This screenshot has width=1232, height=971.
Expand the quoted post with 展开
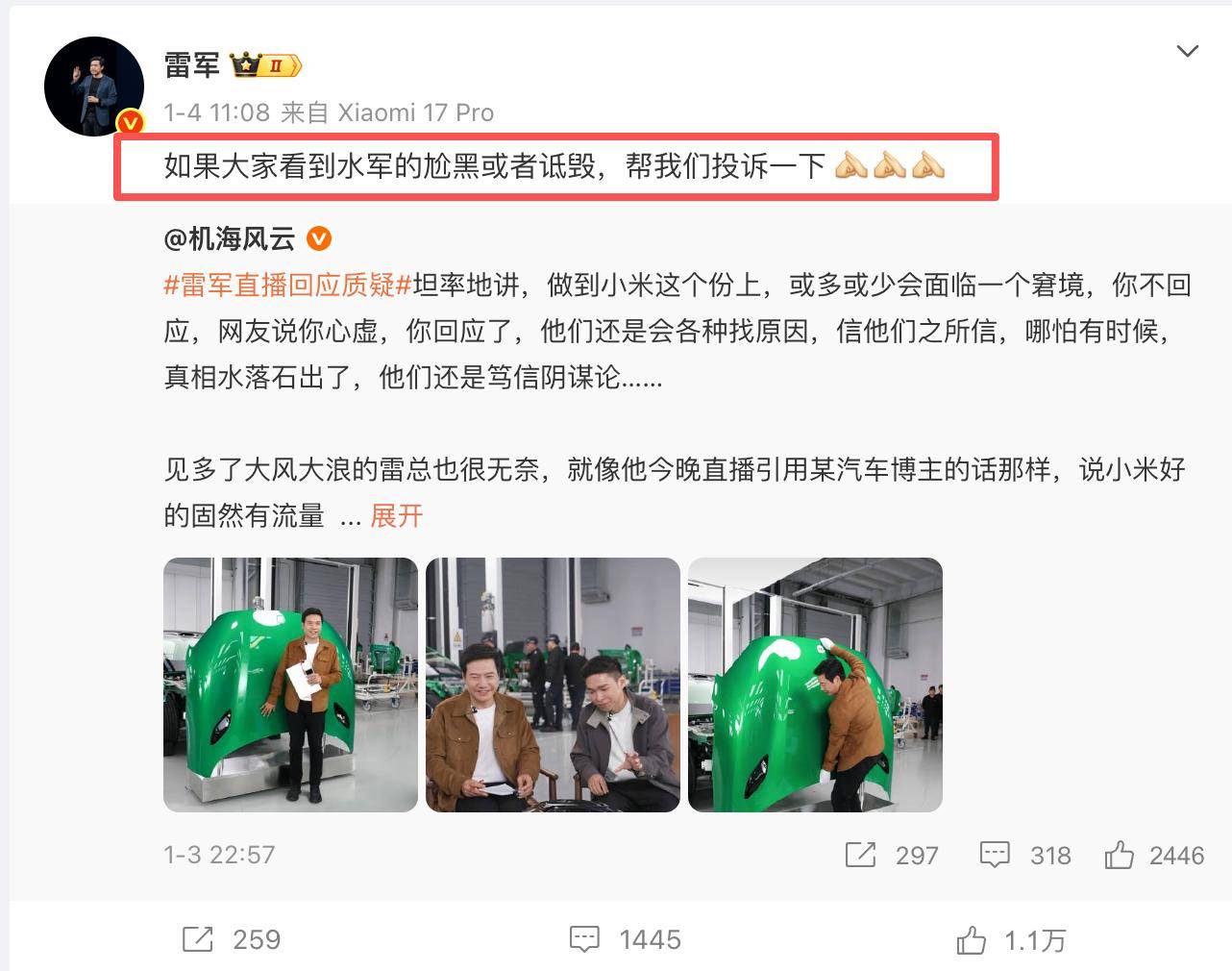[396, 515]
